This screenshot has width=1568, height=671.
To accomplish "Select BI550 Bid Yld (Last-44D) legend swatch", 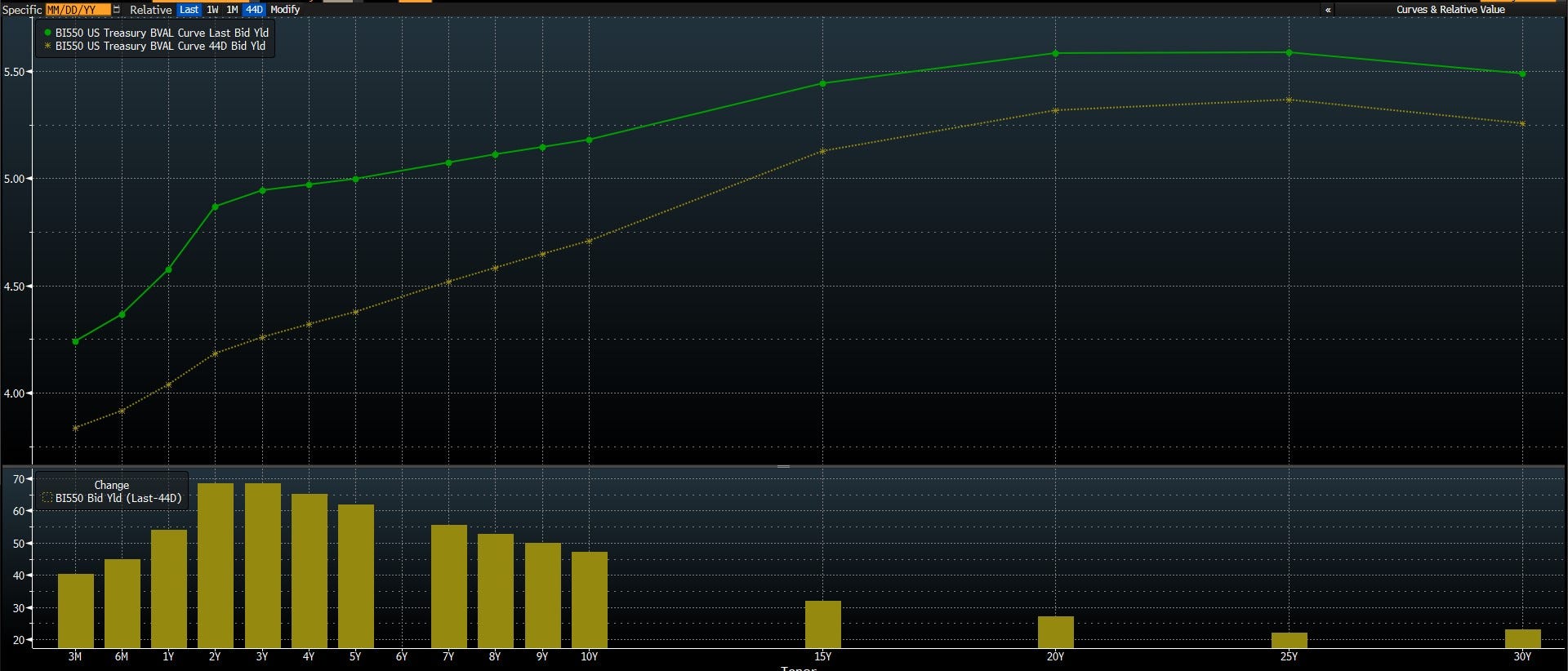I will pyautogui.click(x=47, y=498).
